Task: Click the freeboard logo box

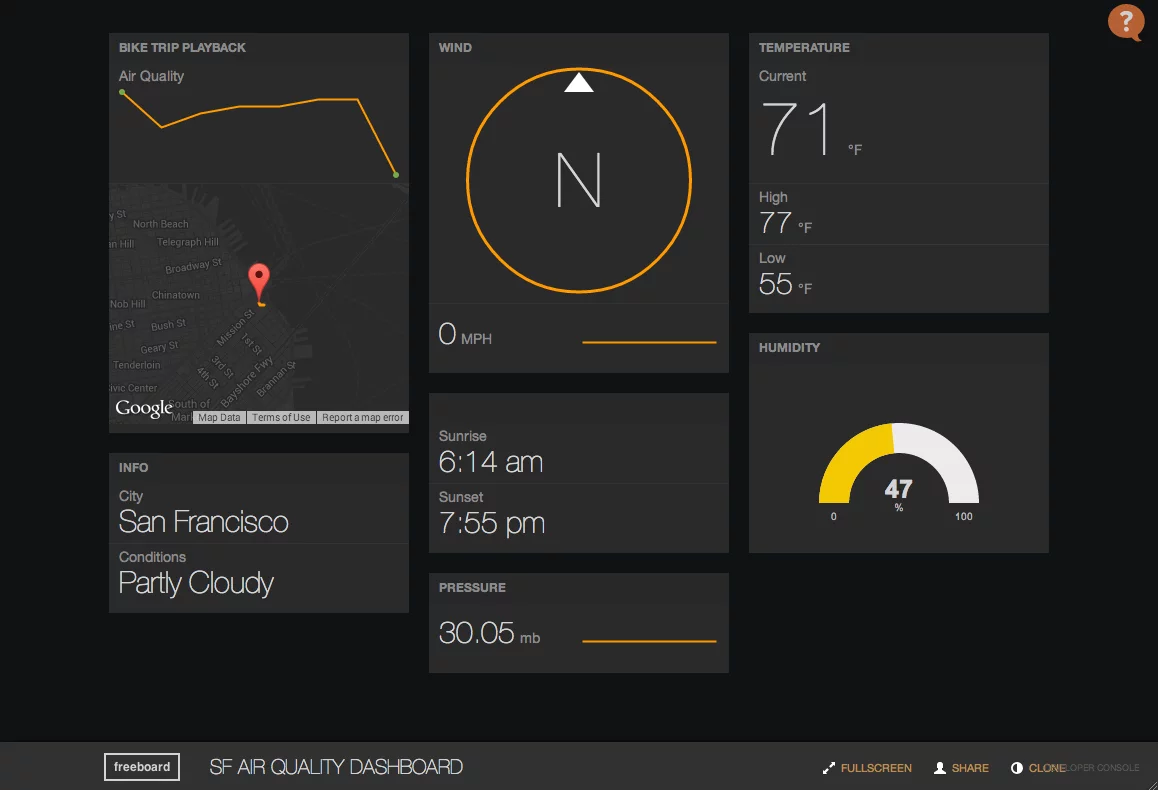Action: point(142,767)
